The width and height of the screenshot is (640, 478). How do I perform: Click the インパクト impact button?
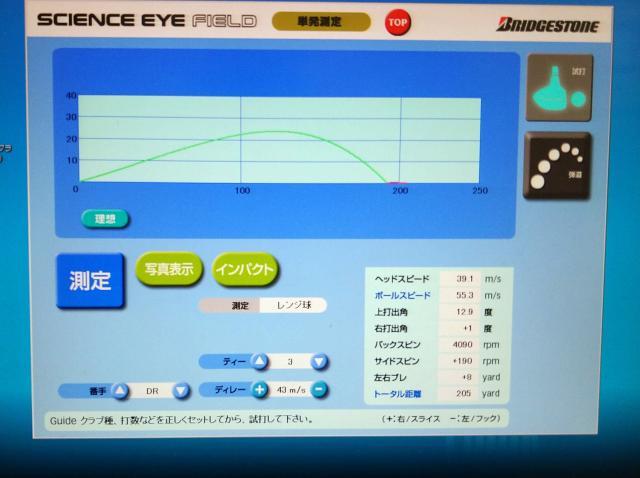(x=245, y=269)
